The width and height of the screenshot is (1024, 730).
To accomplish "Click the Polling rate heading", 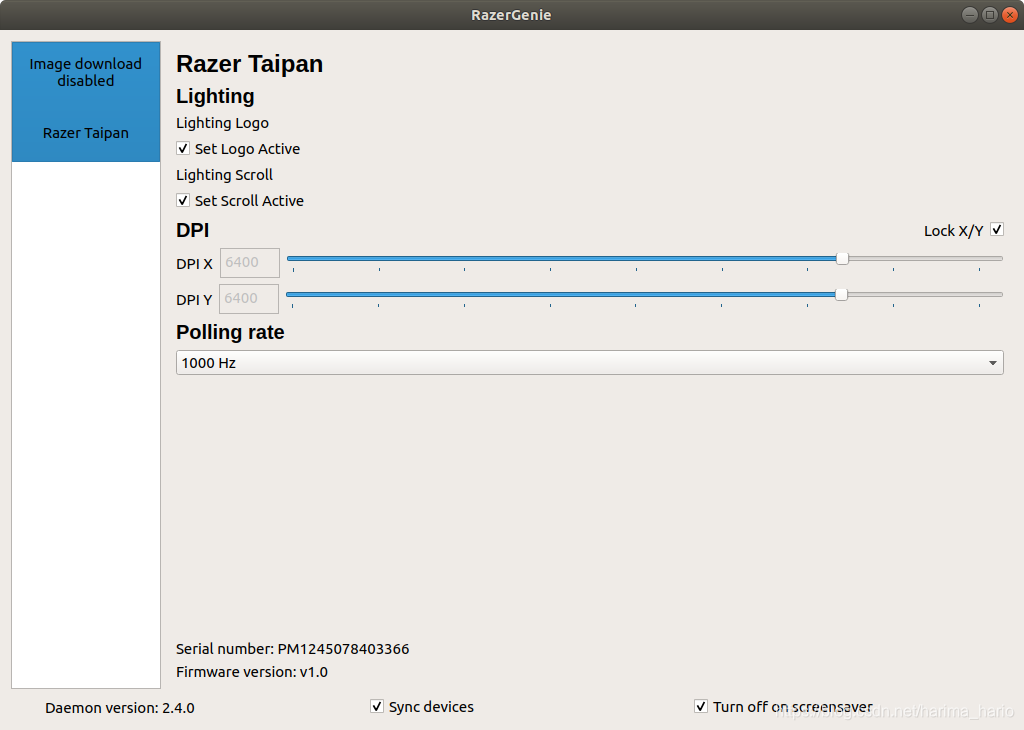I will (x=231, y=332).
